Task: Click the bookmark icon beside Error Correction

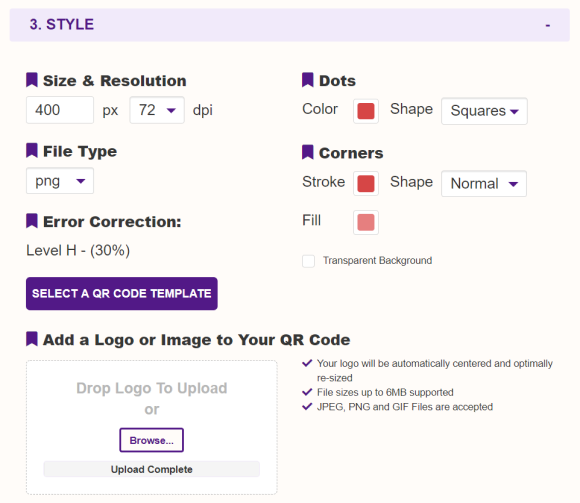Action: (x=32, y=221)
